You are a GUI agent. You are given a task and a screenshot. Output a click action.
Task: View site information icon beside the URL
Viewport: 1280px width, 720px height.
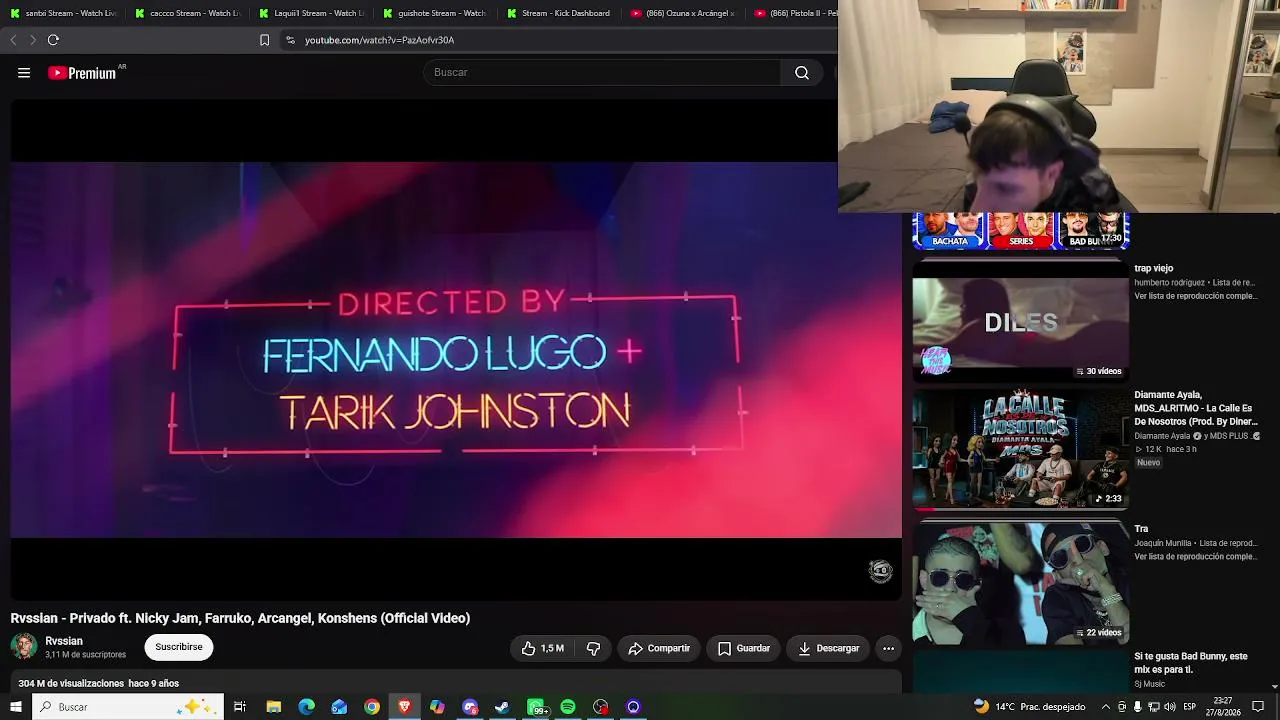point(290,40)
